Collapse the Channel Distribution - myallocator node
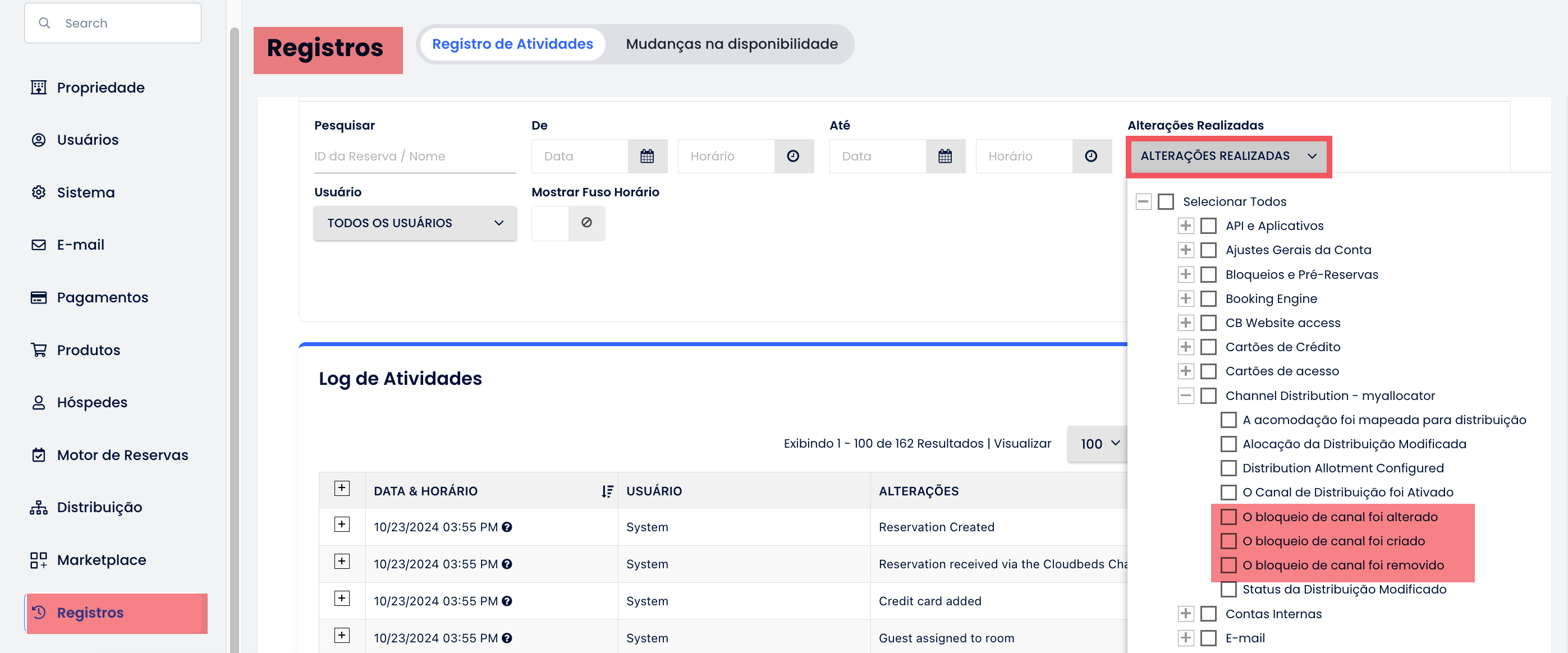Image resolution: width=1568 pixels, height=653 pixels. (1185, 396)
